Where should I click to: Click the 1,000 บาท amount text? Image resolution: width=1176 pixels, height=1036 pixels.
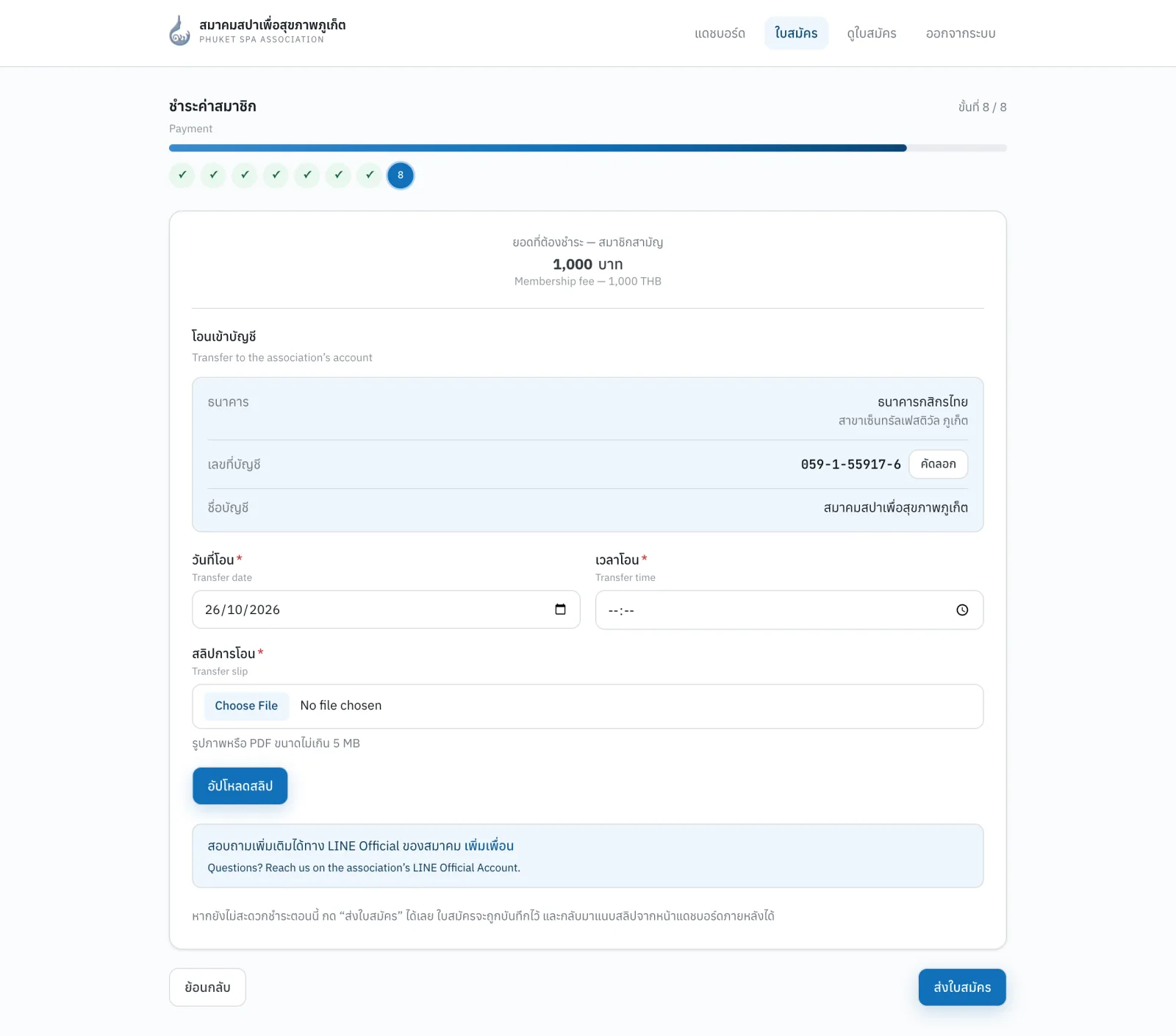coord(588,264)
